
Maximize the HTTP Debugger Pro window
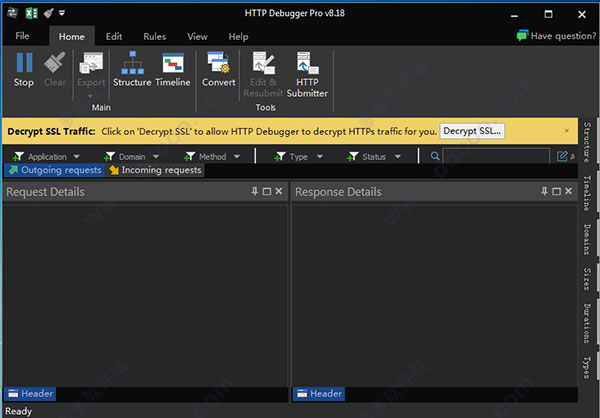coord(548,15)
